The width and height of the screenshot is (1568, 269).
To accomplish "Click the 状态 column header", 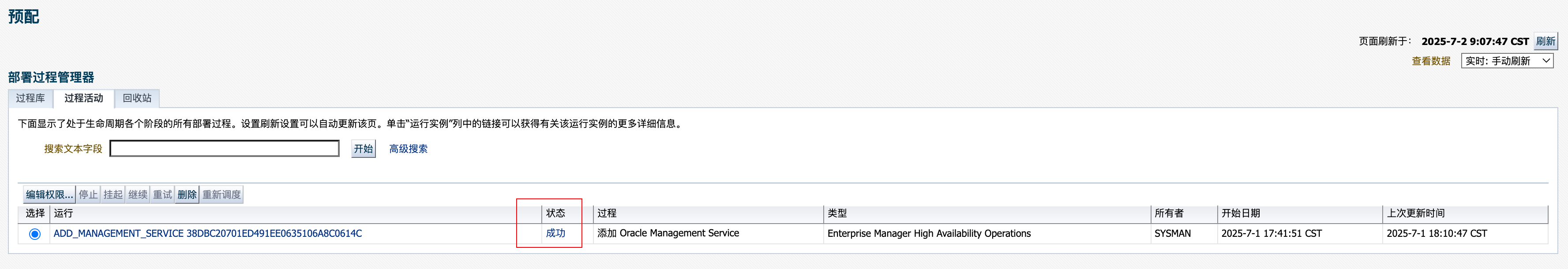I will point(555,213).
